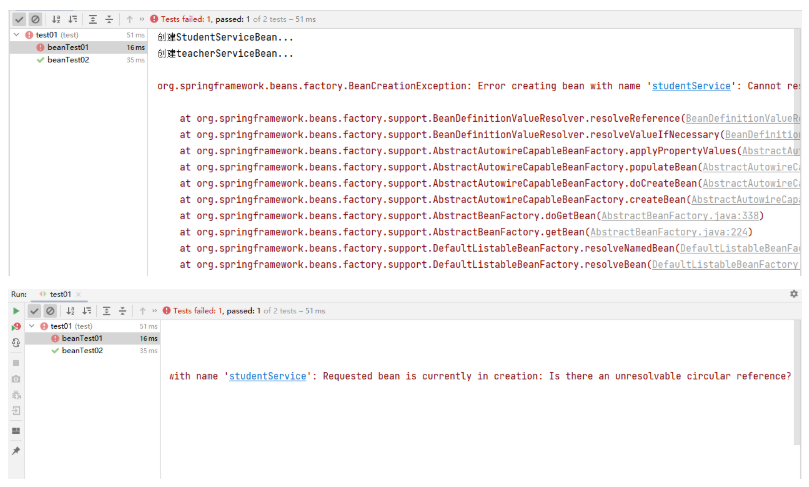Viewport: 809px width, 487px height.
Task: Open AbstractAutowire link on applyPropertyValues line
Action: pos(770,151)
